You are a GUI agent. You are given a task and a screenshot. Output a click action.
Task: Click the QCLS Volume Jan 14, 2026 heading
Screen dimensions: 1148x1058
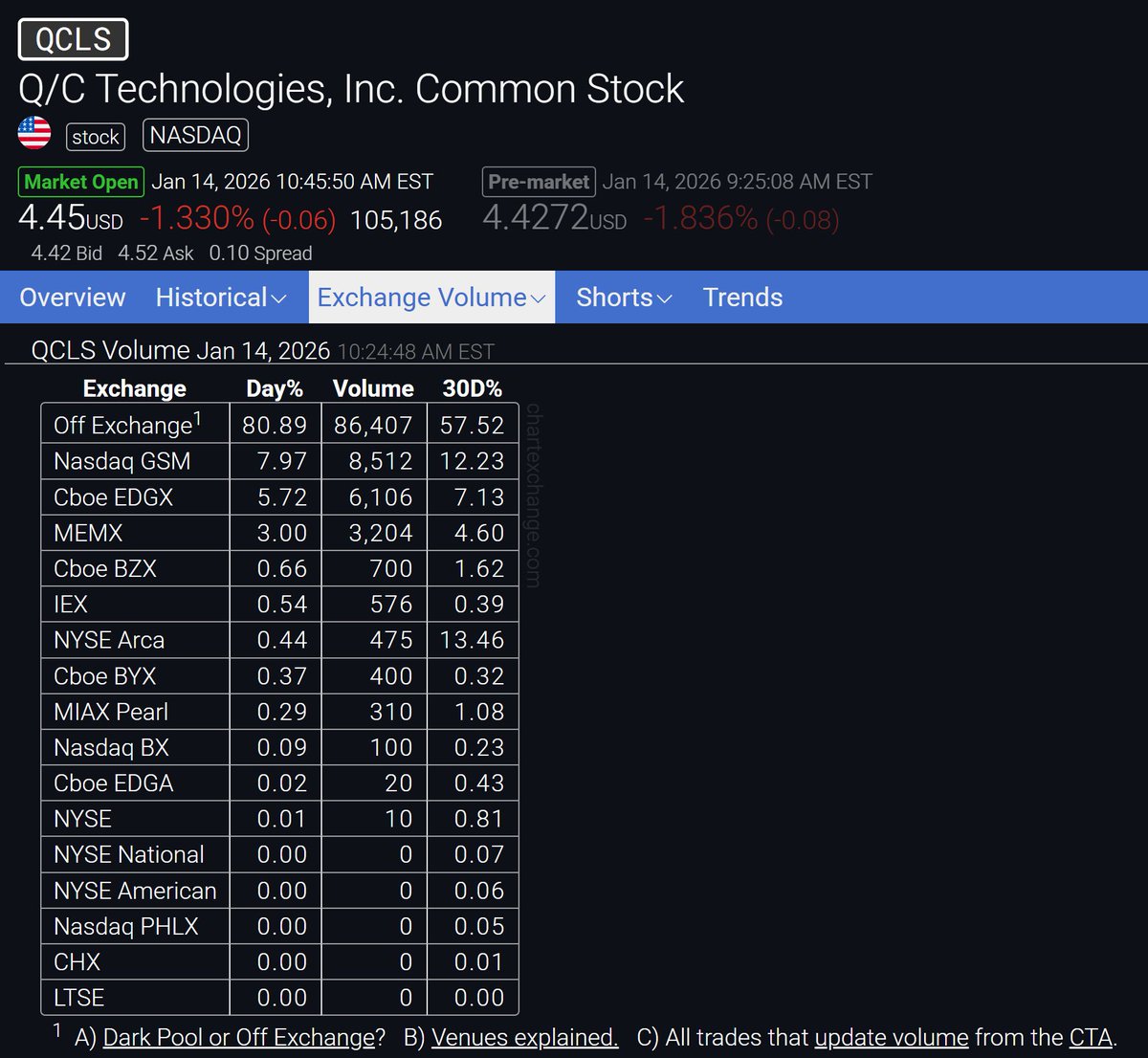pyautogui.click(x=181, y=350)
